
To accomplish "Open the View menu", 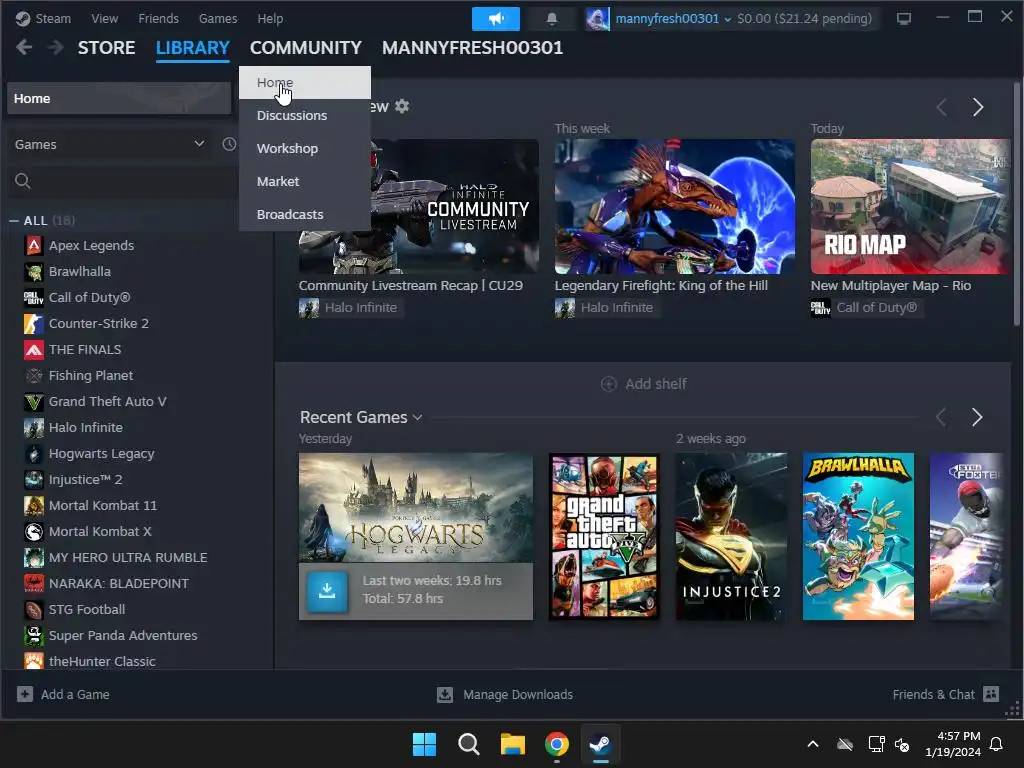I will pos(104,18).
